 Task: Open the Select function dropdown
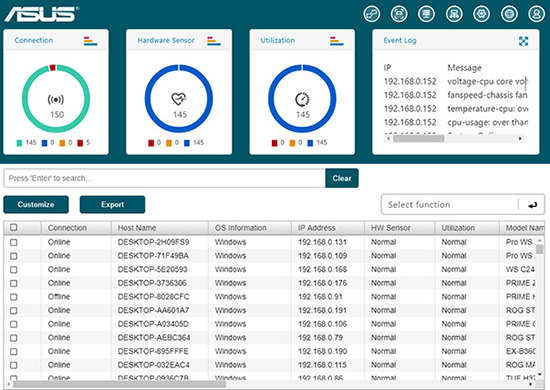point(449,204)
